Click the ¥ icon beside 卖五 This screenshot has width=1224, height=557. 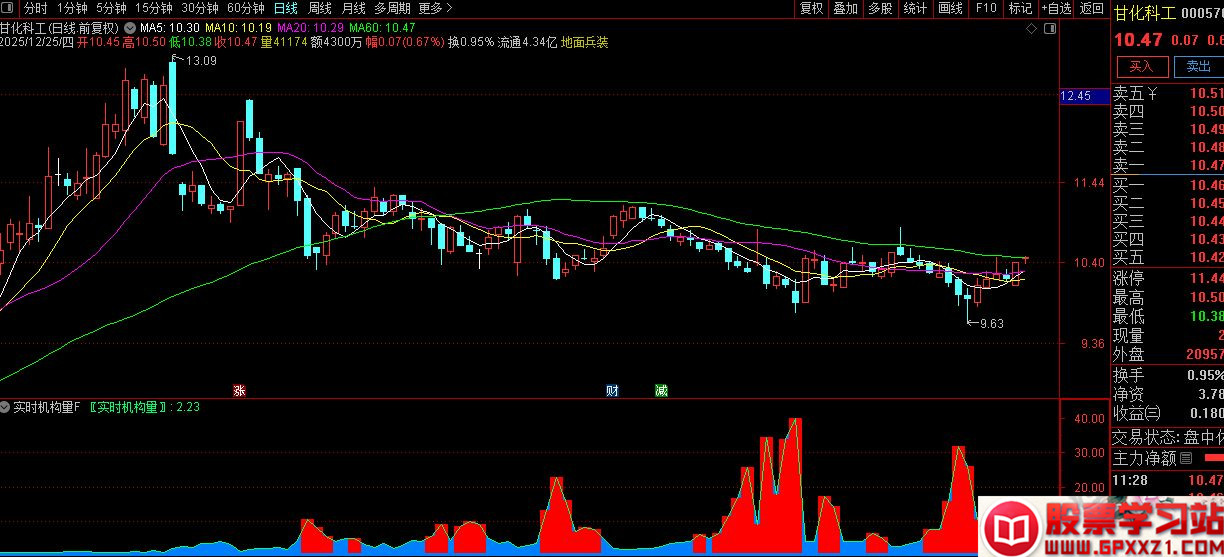[x=1152, y=94]
